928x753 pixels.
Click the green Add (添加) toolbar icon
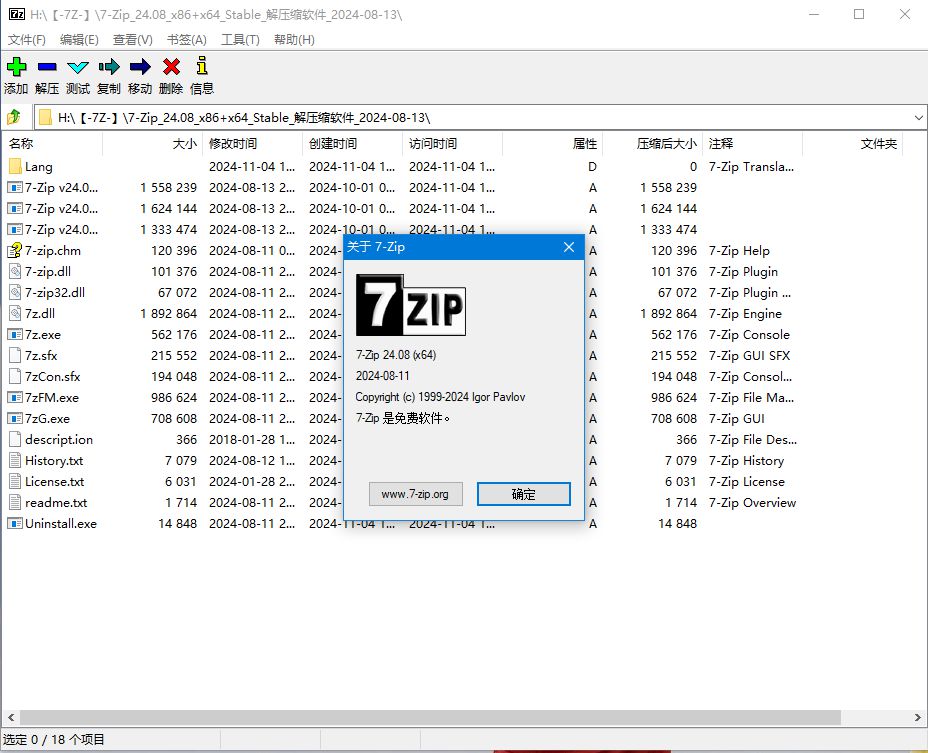click(x=17, y=67)
